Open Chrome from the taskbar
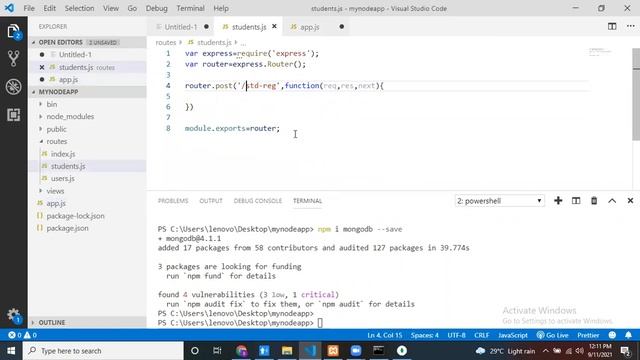640x360 pixels. coord(241,351)
